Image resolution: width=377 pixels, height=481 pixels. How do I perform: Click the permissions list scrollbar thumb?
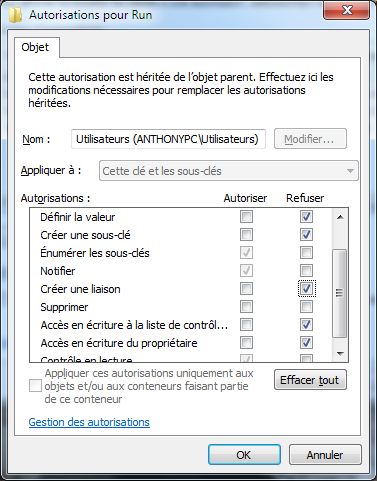pos(340,293)
